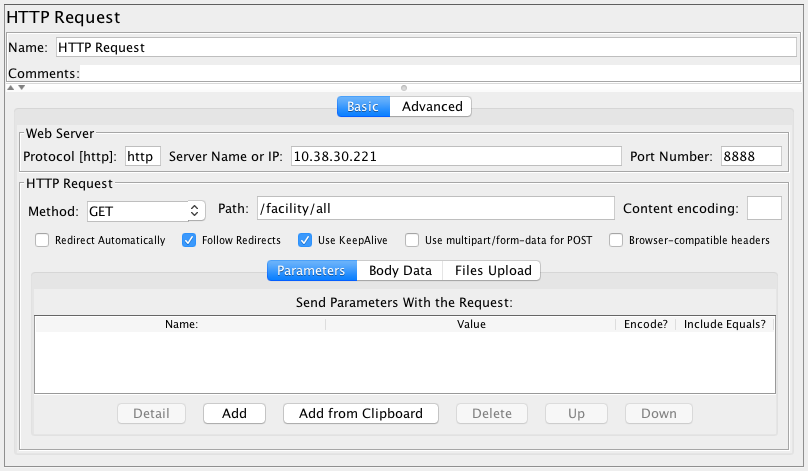
Task: Click the Path field /facility/all
Action: (x=435, y=208)
